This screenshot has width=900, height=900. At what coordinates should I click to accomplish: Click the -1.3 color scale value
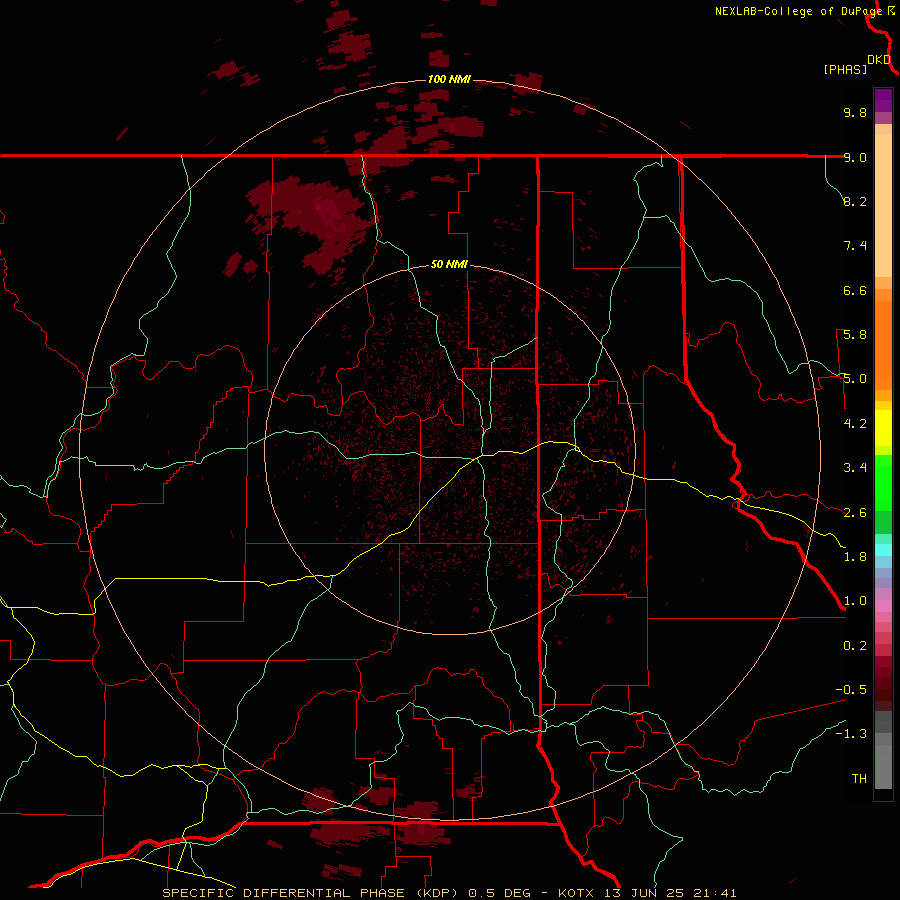click(851, 734)
